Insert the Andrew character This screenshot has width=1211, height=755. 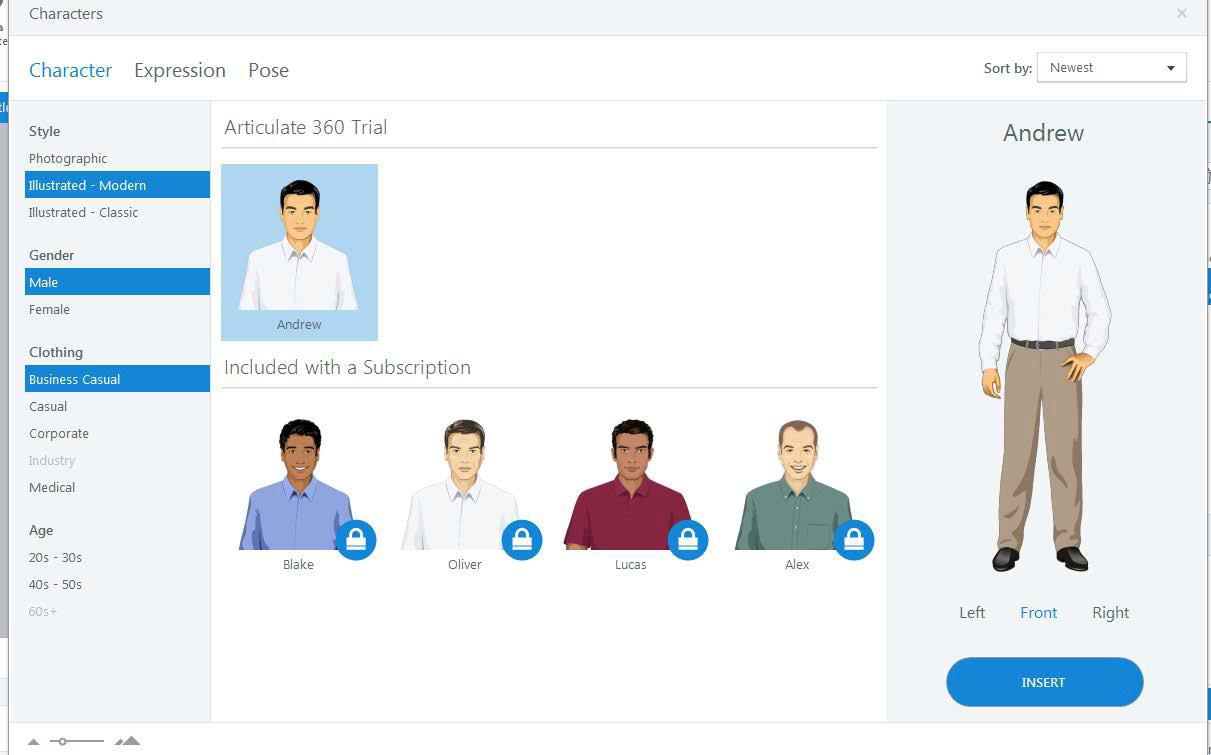[1044, 682]
